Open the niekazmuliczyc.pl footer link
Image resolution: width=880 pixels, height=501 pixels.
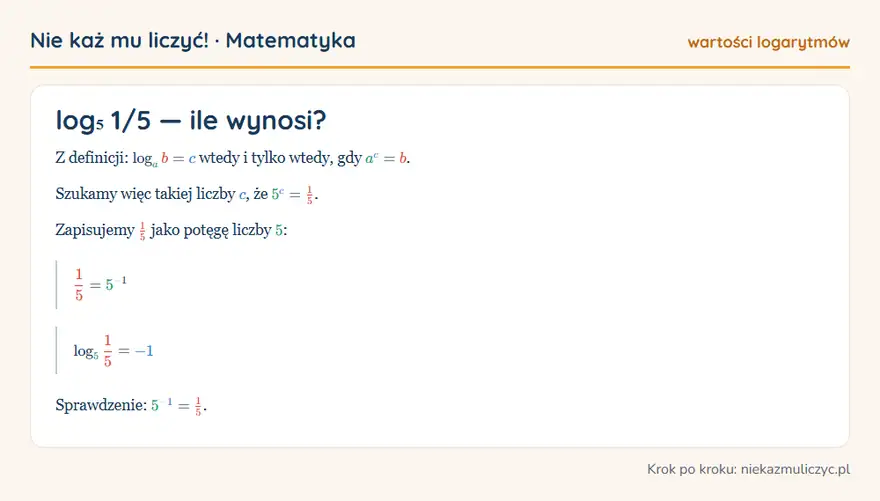(x=795, y=470)
